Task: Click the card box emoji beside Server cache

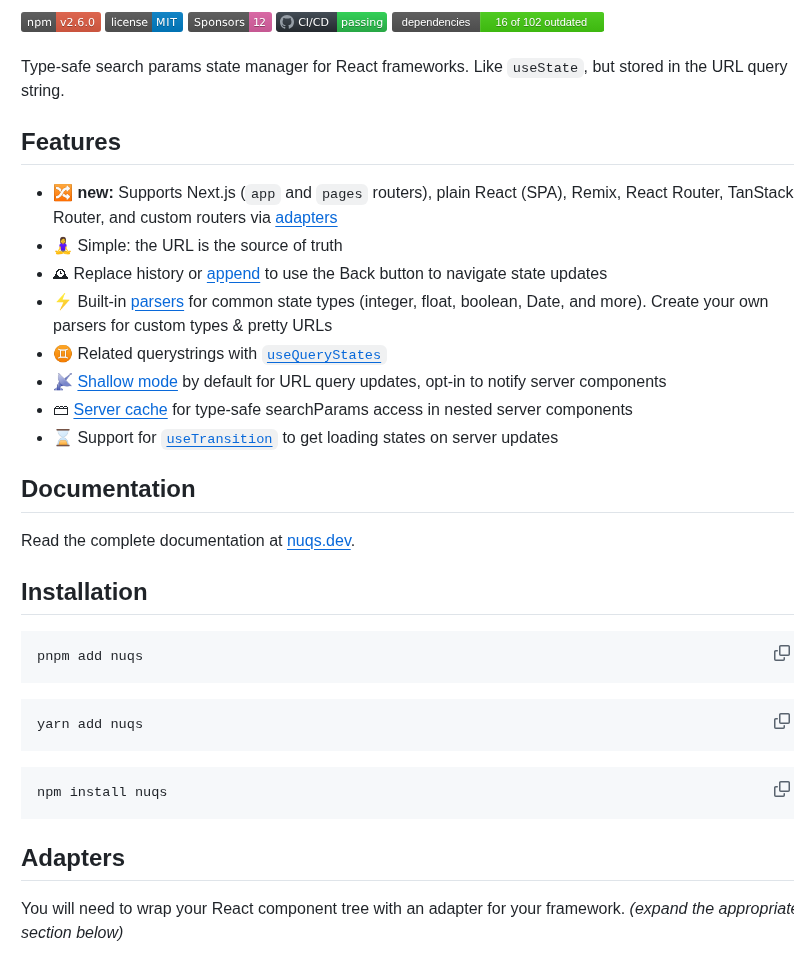Action: pos(60,411)
